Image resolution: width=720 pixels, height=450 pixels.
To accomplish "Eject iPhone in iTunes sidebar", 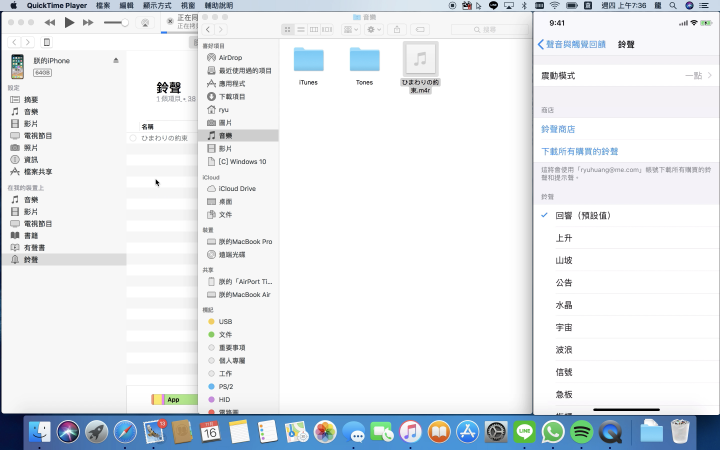I will pyautogui.click(x=116, y=60).
